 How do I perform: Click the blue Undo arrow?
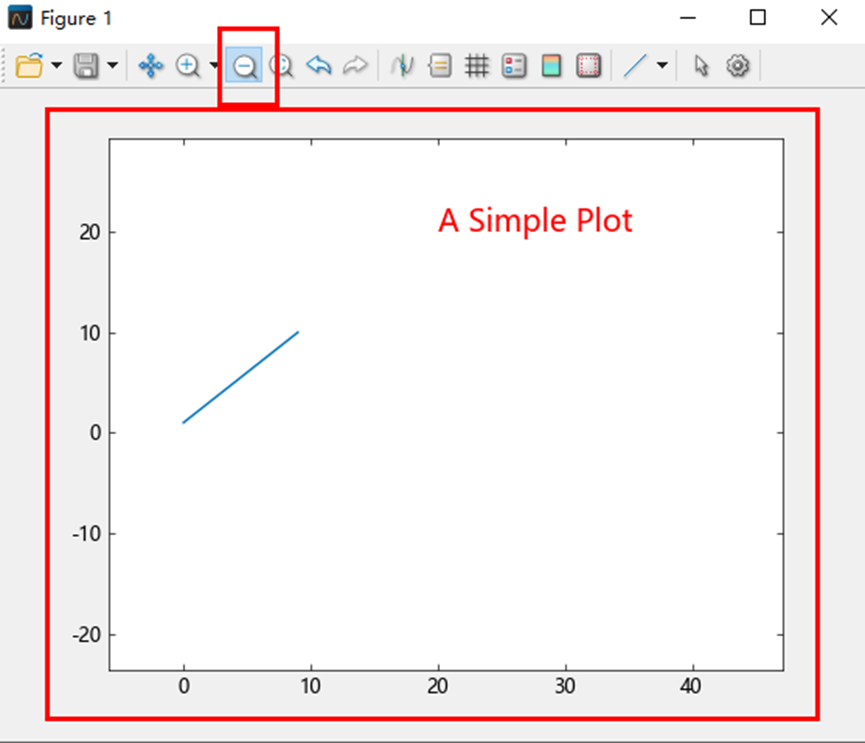pos(319,65)
